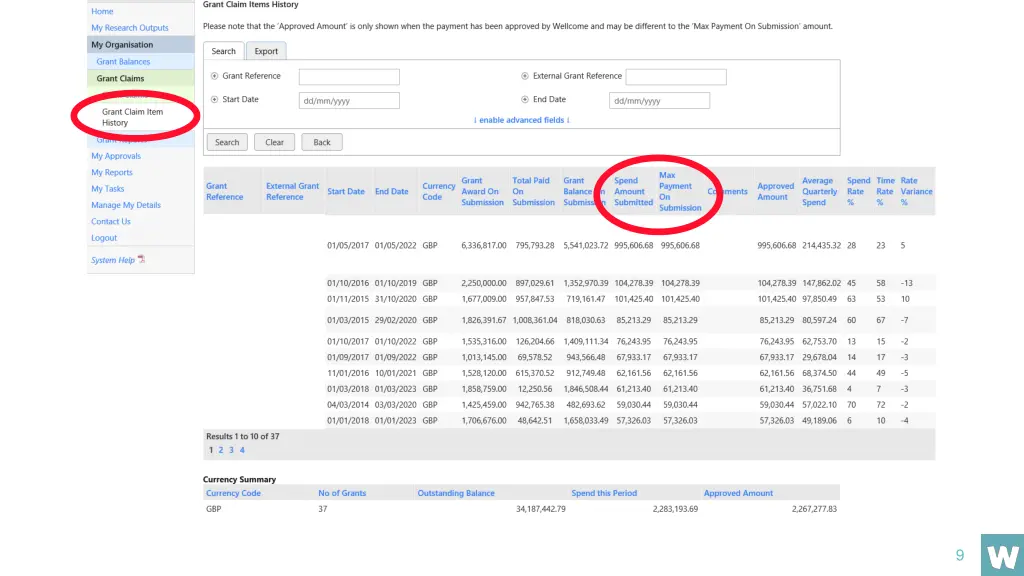The height and width of the screenshot is (576, 1024).
Task: Open My Research Outputs link
Action: 130,27
